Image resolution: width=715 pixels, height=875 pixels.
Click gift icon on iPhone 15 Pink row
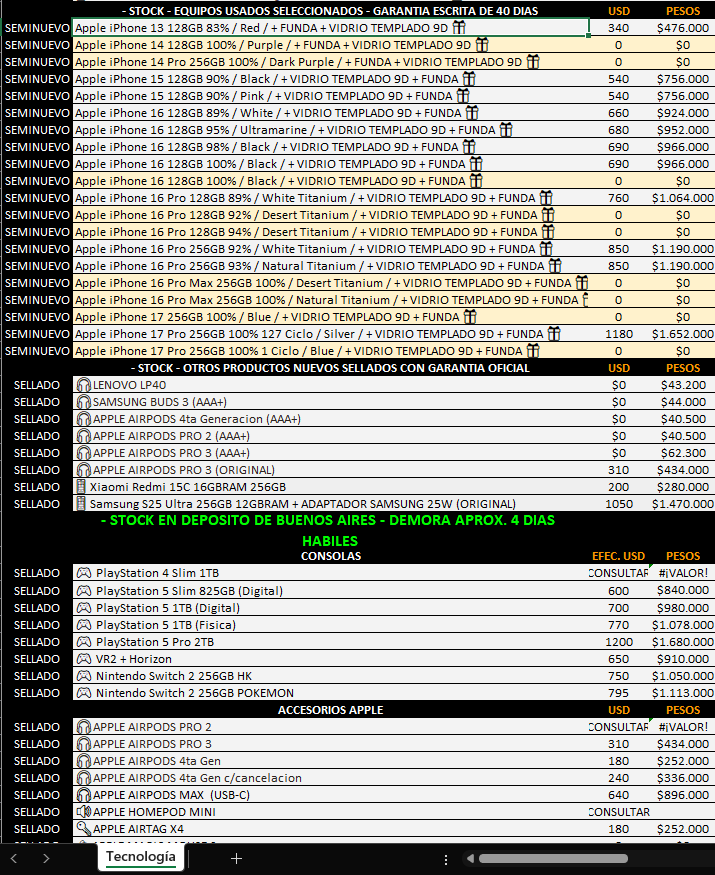(463, 95)
